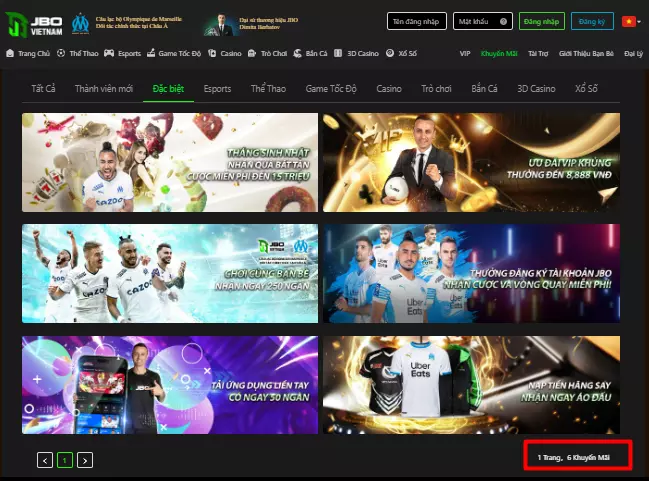Open the Chơi Cùng Bạn Bè banner
This screenshot has width=649, height=481.
tap(170, 273)
